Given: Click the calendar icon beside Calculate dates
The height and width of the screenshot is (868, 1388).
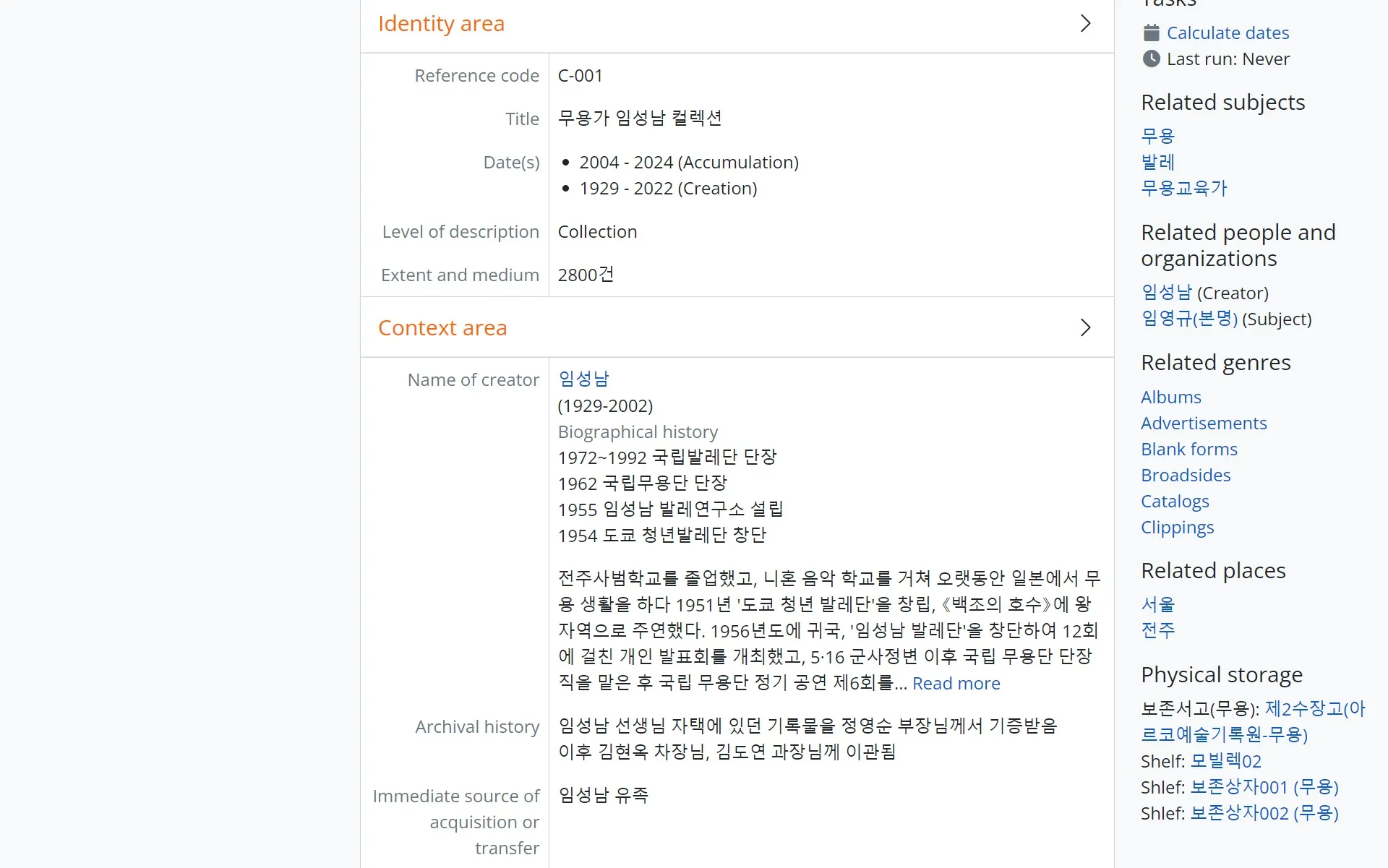Looking at the screenshot, I should (x=1151, y=33).
